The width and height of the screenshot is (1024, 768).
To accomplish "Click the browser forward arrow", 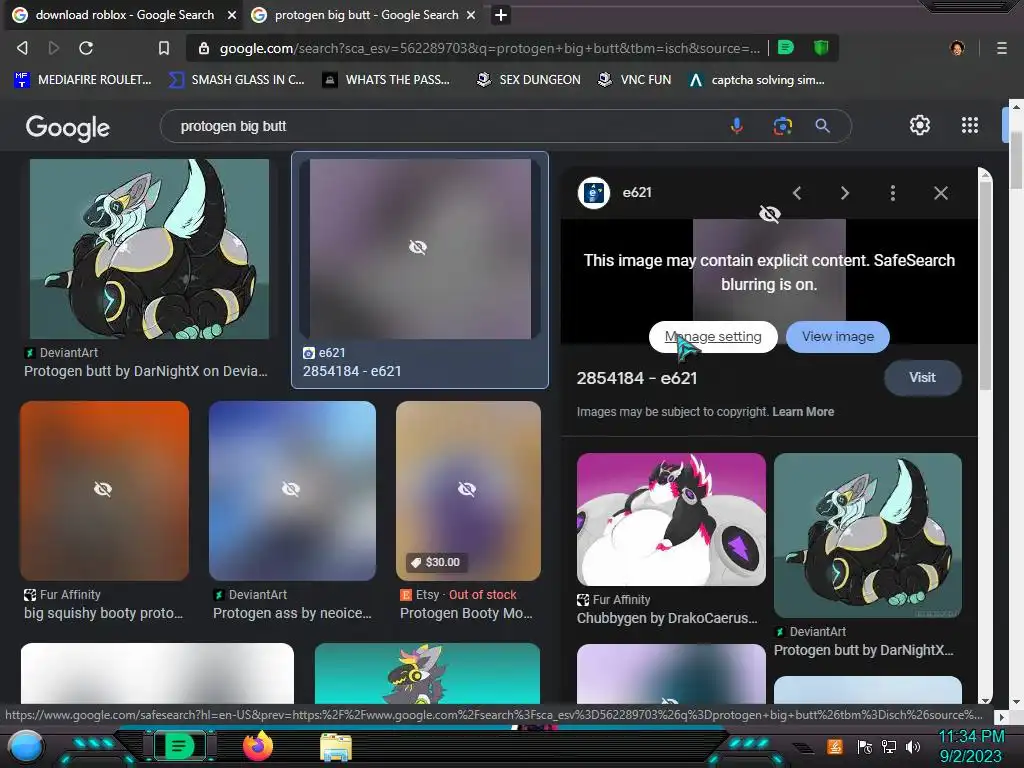I will 54,48.
